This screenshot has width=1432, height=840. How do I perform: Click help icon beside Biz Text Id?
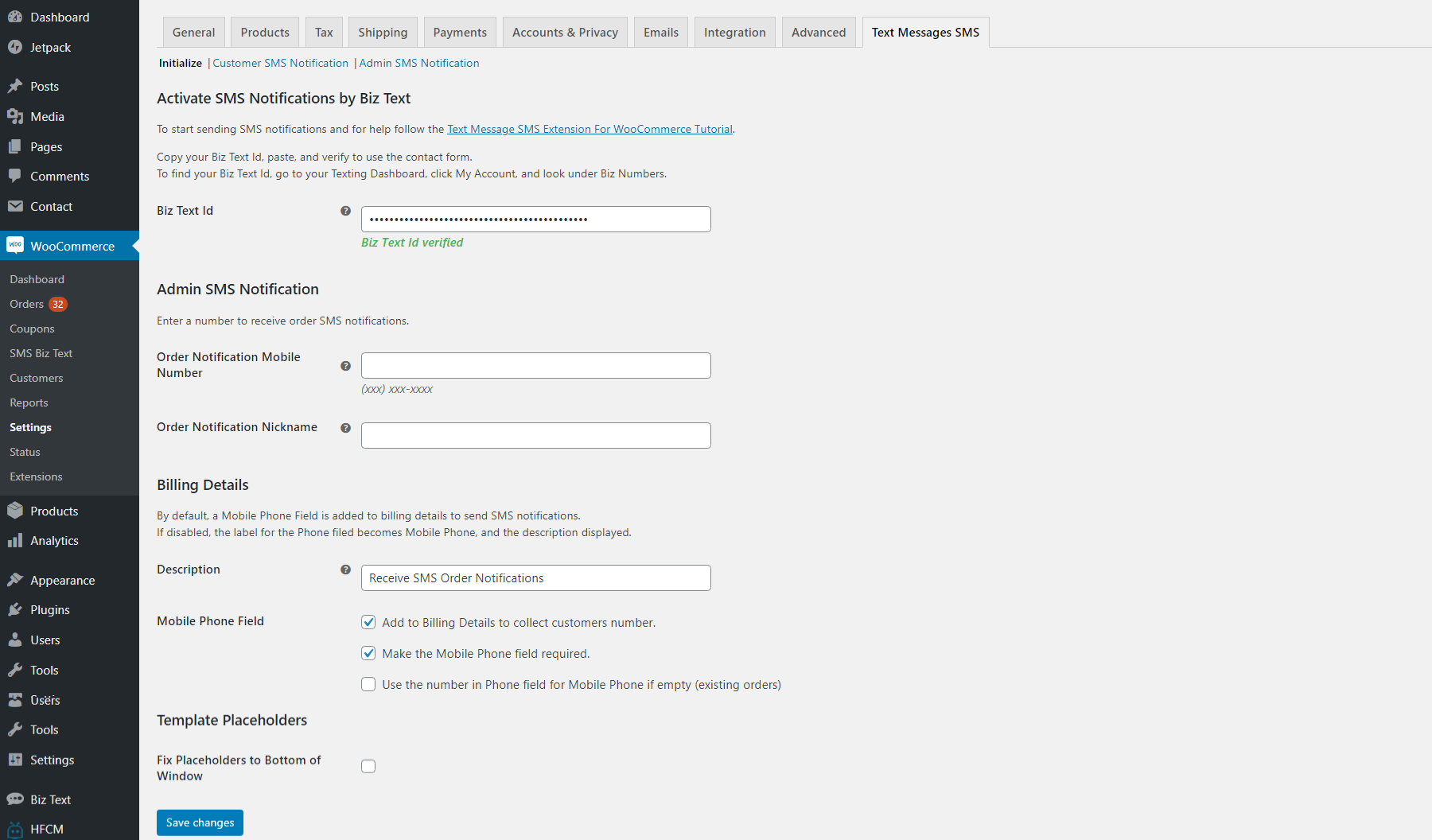[345, 211]
